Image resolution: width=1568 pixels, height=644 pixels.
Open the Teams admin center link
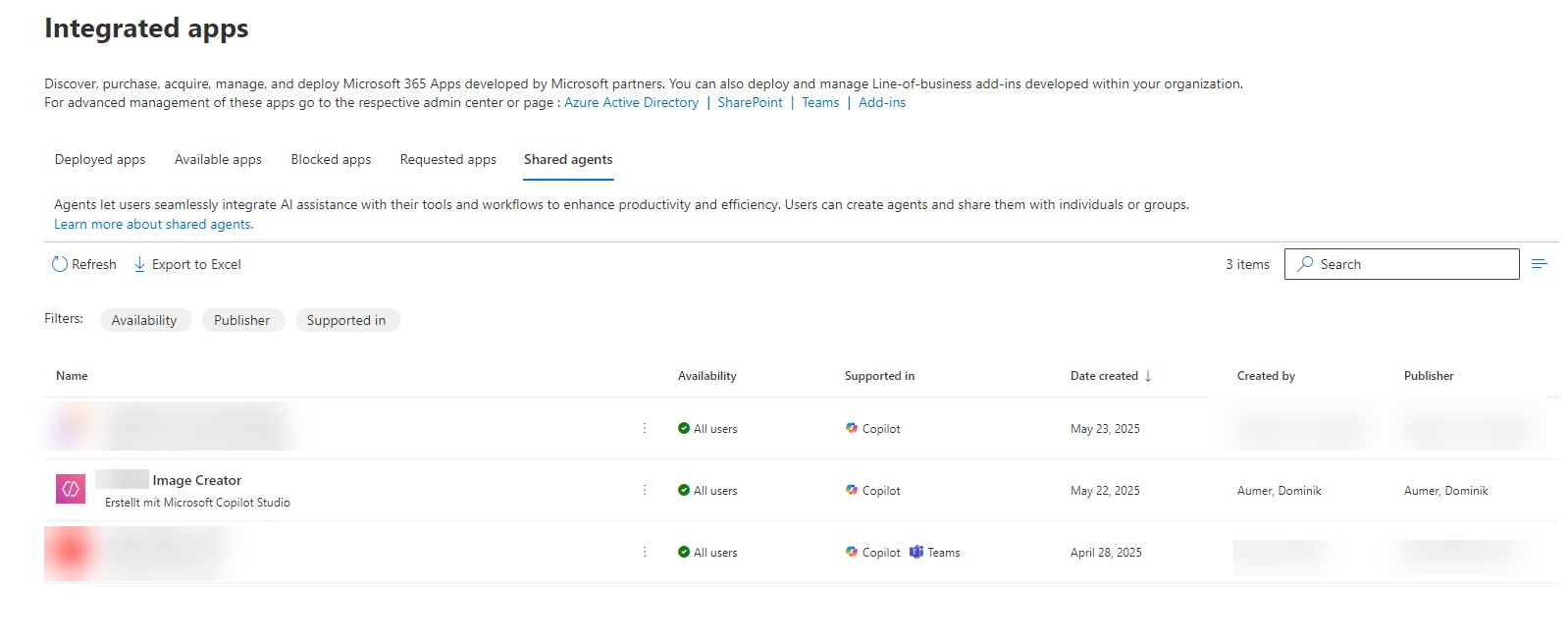click(x=820, y=102)
